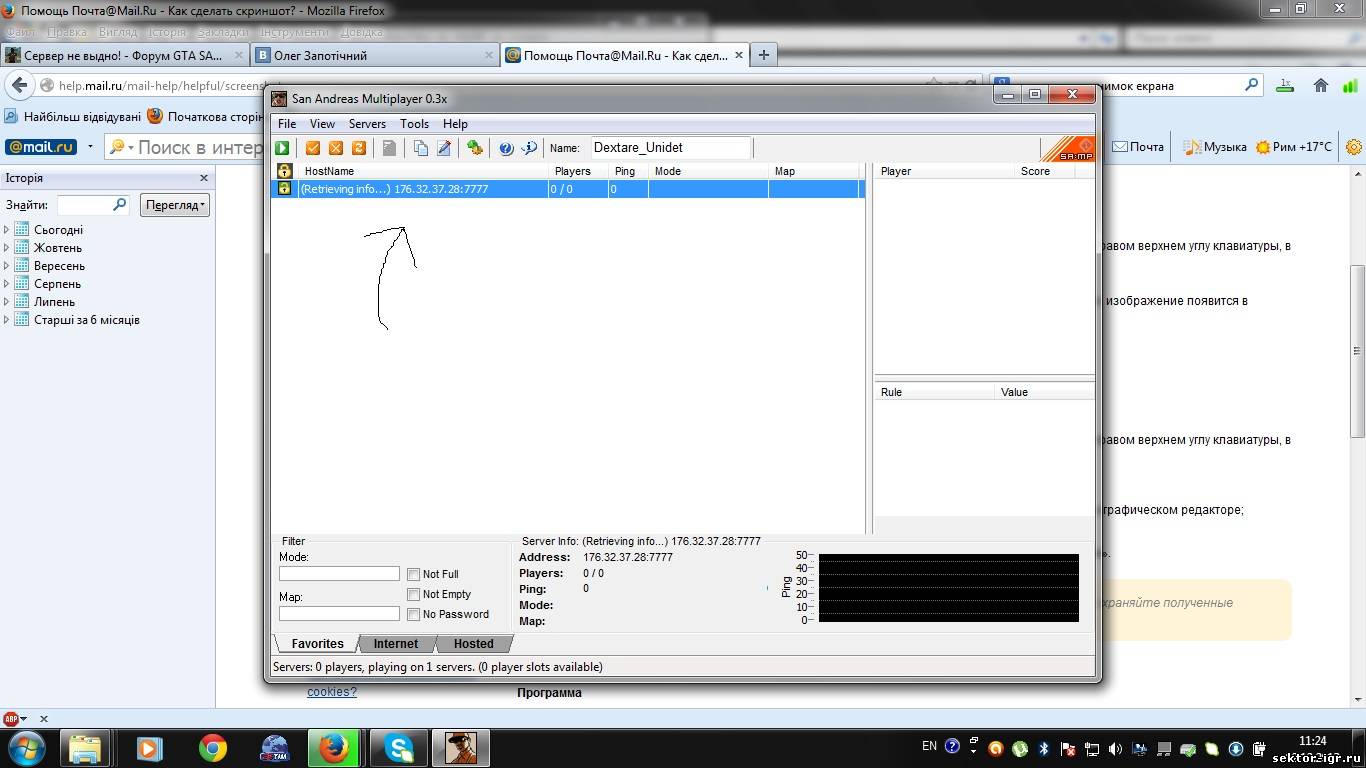The image size is (1366, 768).
Task: Expand Серпень history folder
Action: (x=7, y=284)
